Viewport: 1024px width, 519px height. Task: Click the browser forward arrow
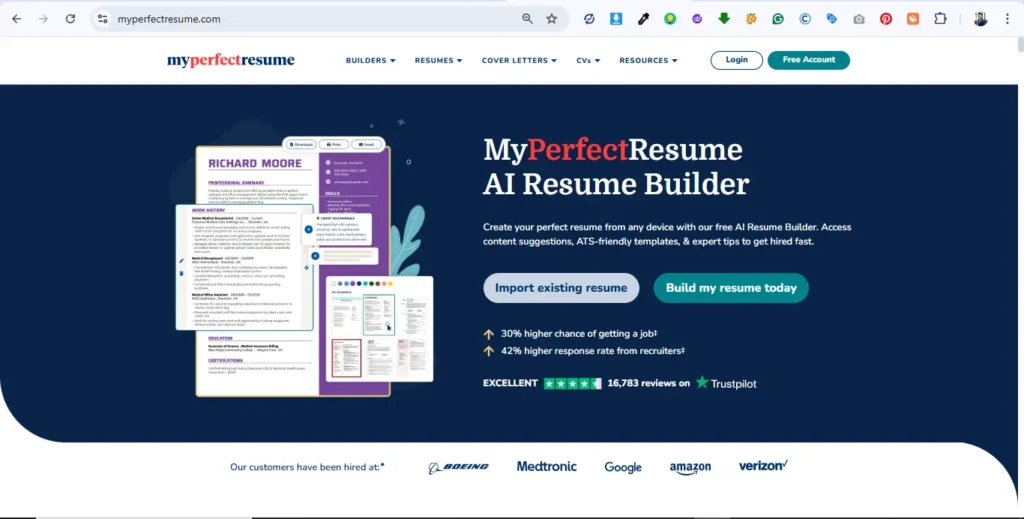(43, 19)
